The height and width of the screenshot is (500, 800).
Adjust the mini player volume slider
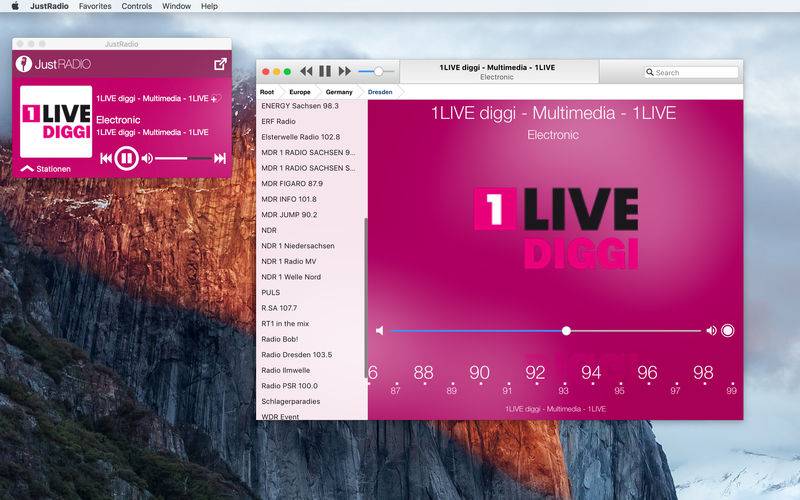click(184, 158)
